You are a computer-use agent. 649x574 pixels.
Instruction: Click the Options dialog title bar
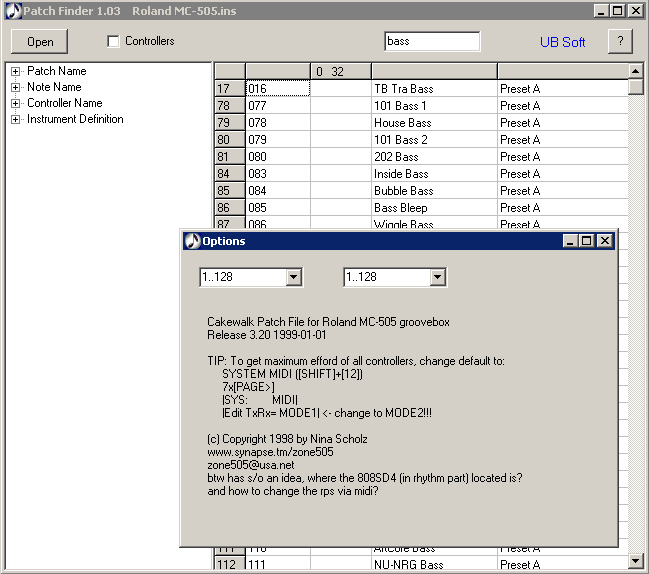point(399,241)
